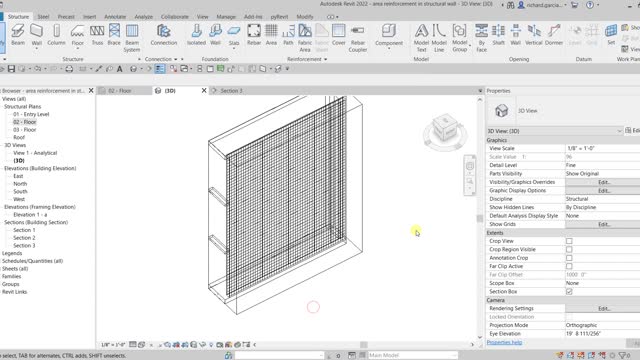Open the Properties help link

(504, 342)
